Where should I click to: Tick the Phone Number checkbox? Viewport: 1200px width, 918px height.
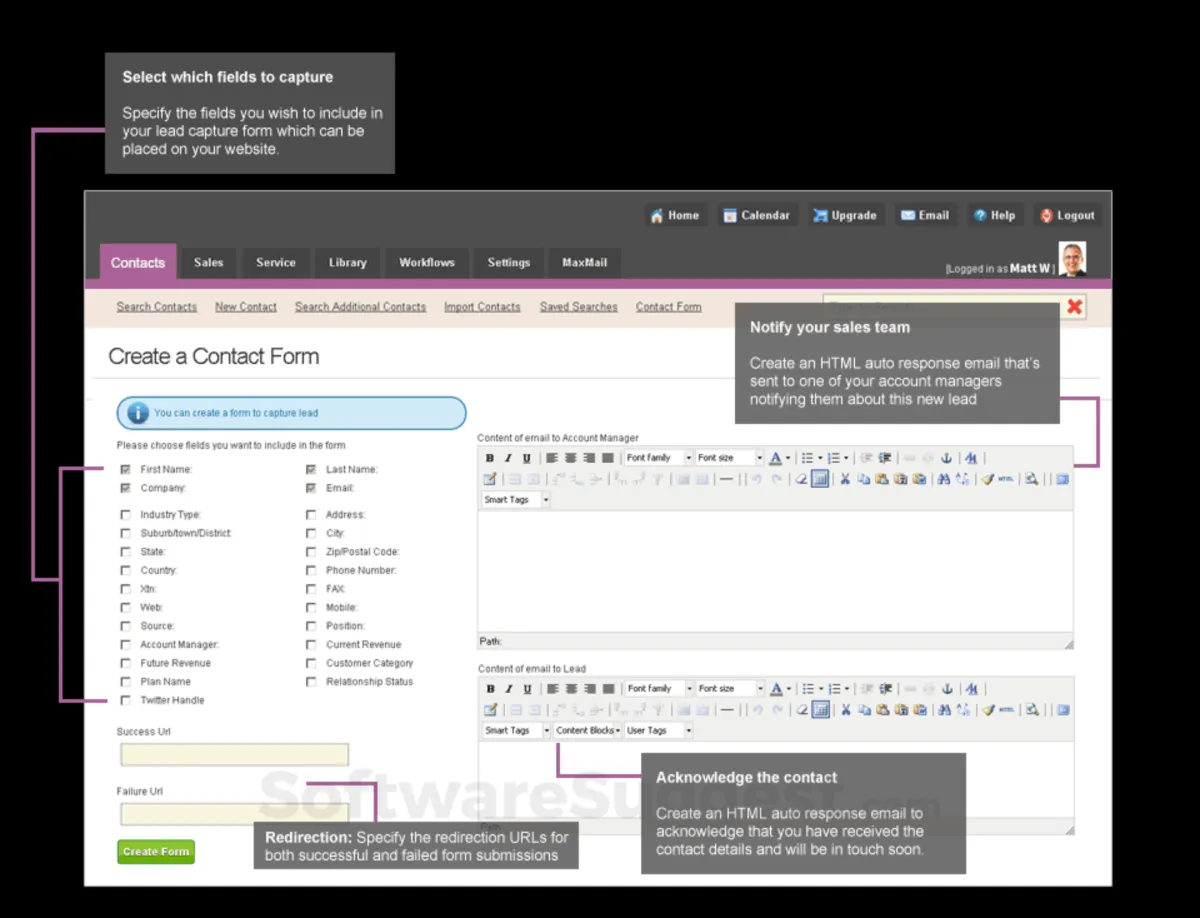(311, 571)
